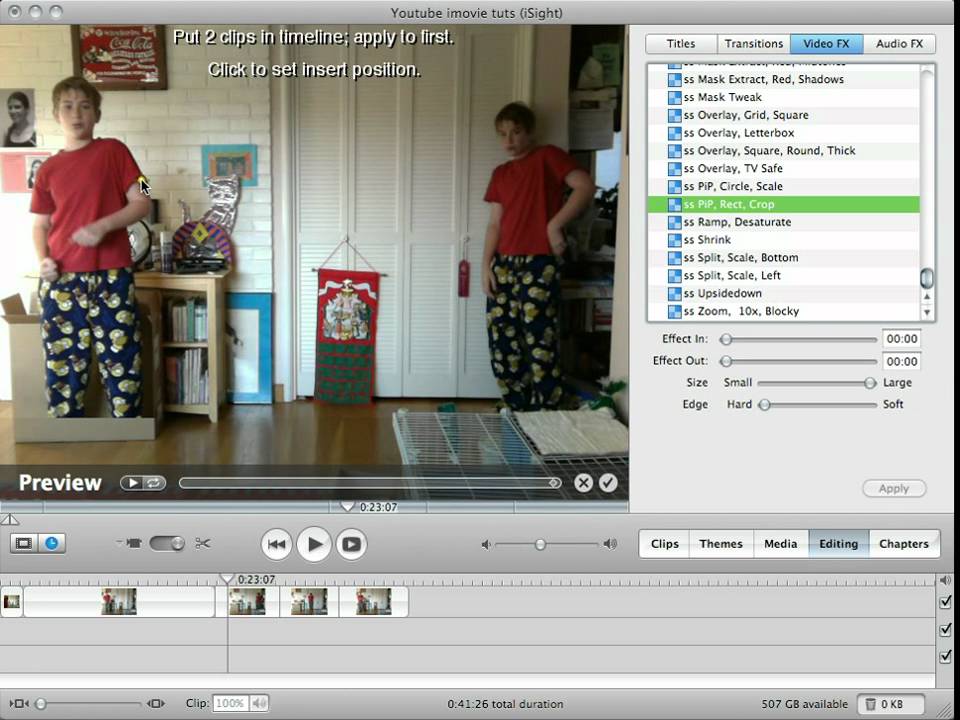Screen dimensions: 960x720
Task: Play the effect preview
Action: [x=132, y=483]
